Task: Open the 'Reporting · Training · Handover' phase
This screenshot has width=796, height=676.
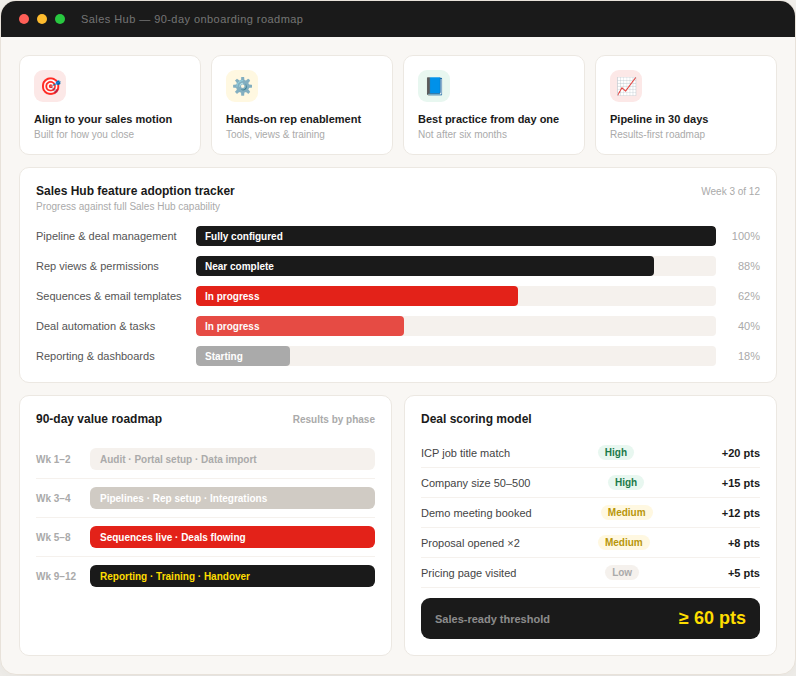Action: (x=233, y=576)
